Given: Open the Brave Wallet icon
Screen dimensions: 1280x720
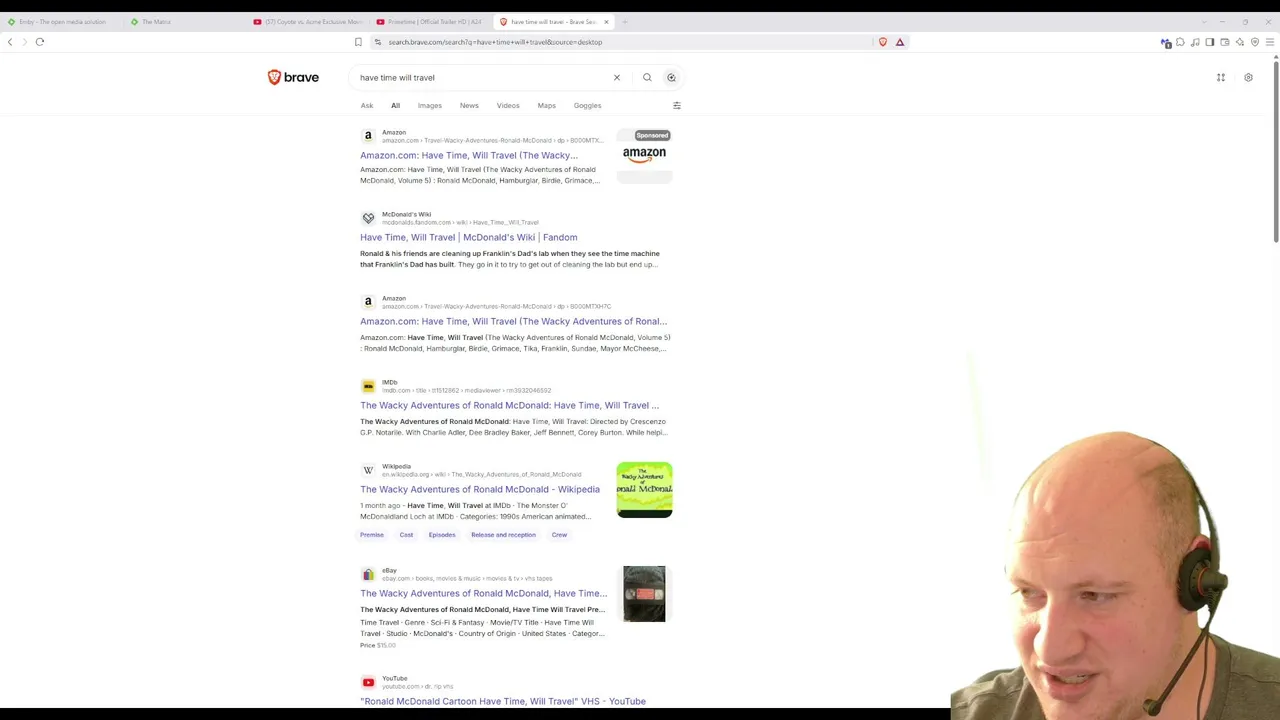Looking at the screenshot, I should [x=1225, y=42].
